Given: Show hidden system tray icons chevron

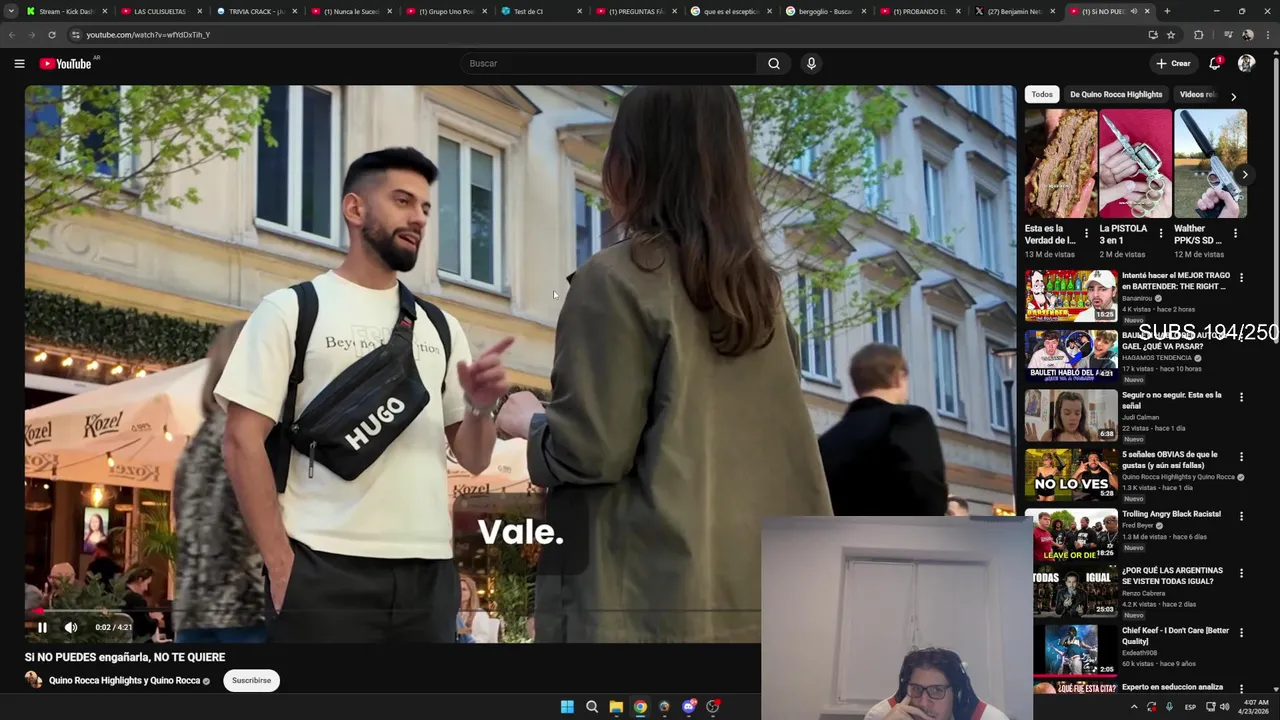Looking at the screenshot, I should tap(1134, 707).
